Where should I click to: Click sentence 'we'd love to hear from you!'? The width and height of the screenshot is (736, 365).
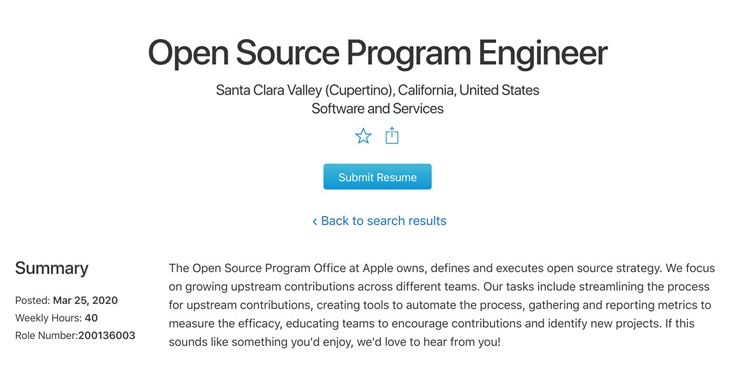pos(429,342)
